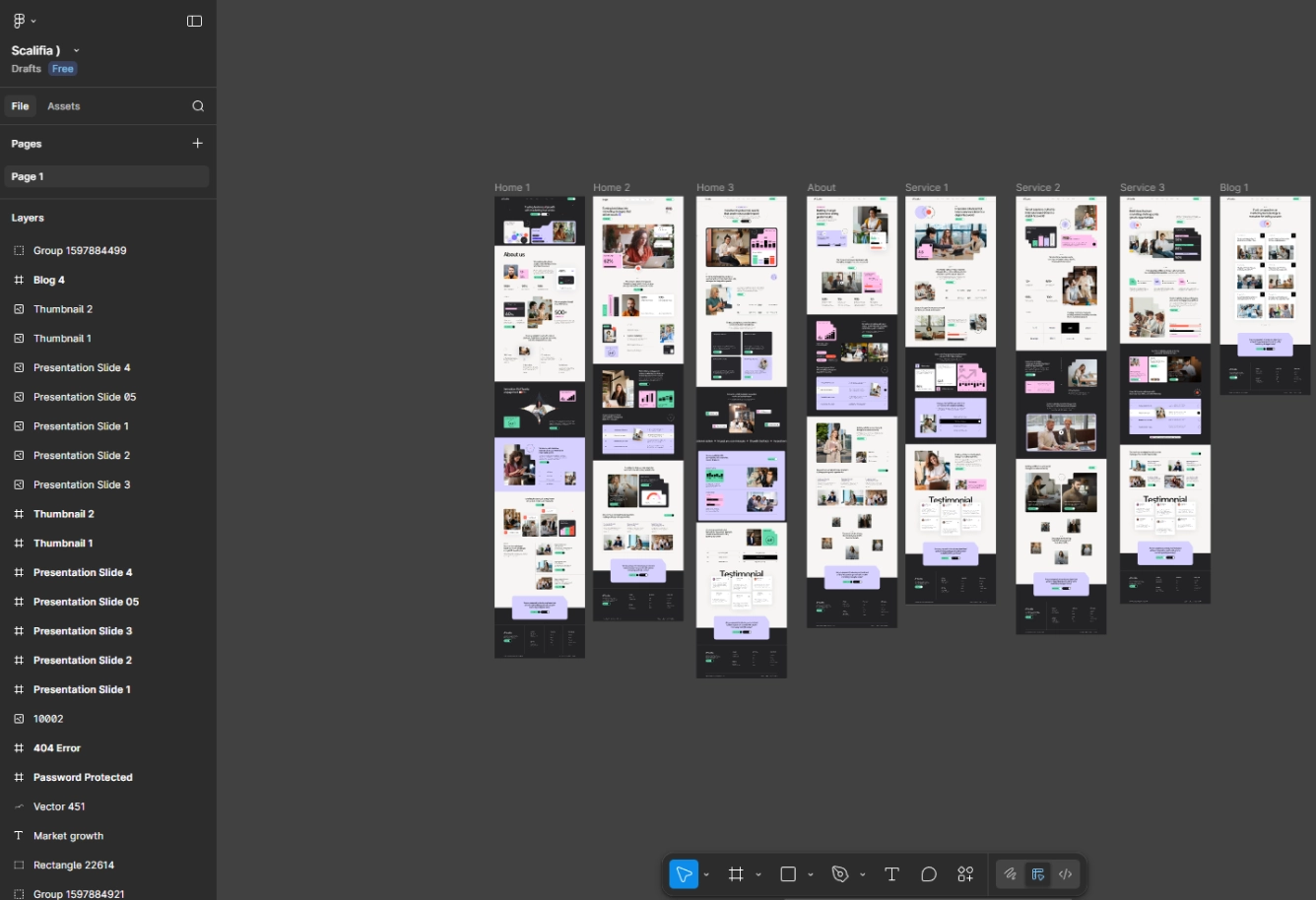This screenshot has width=1316, height=900.
Task: Click the Layers section header
Action: click(28, 218)
